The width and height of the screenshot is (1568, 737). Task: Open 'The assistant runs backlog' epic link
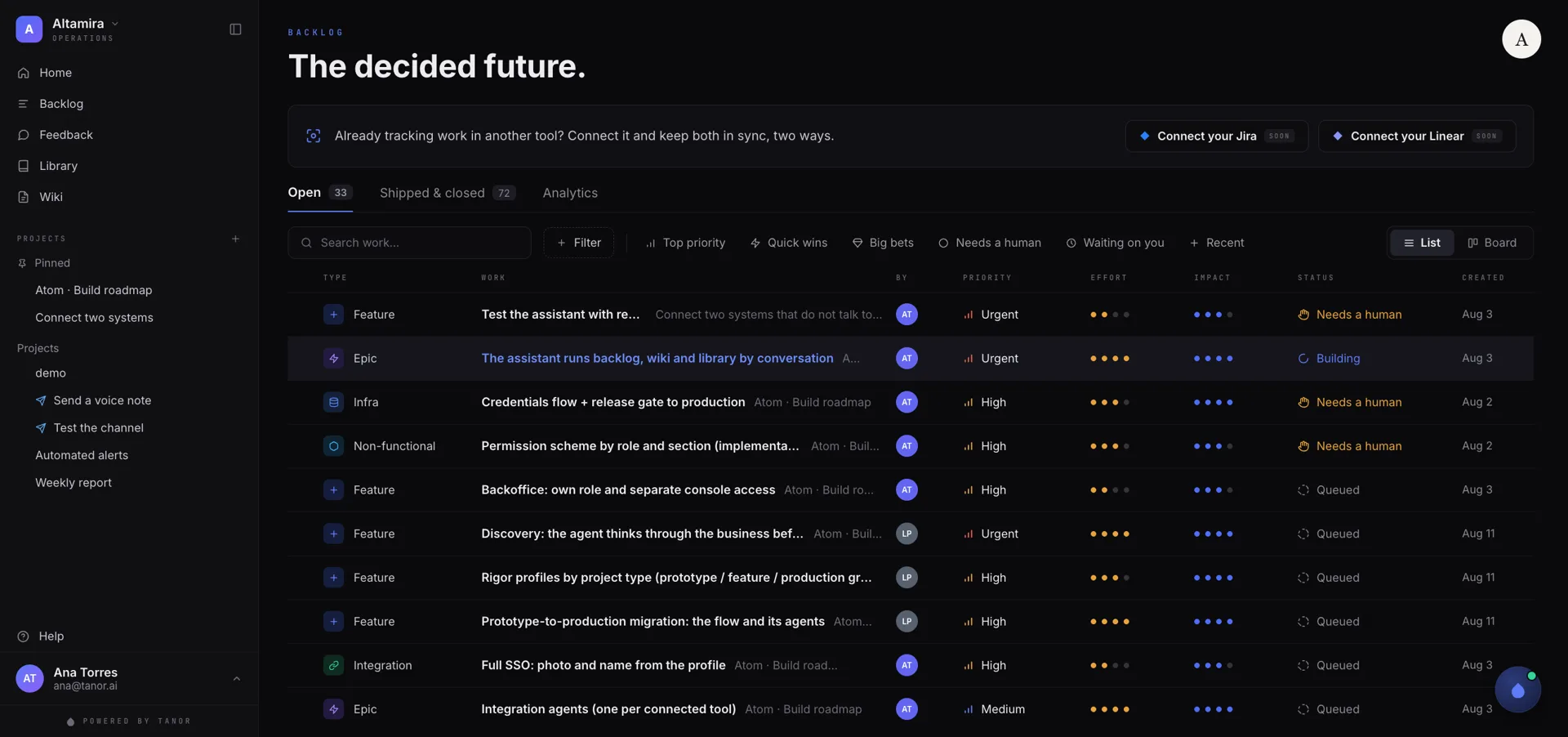(657, 359)
